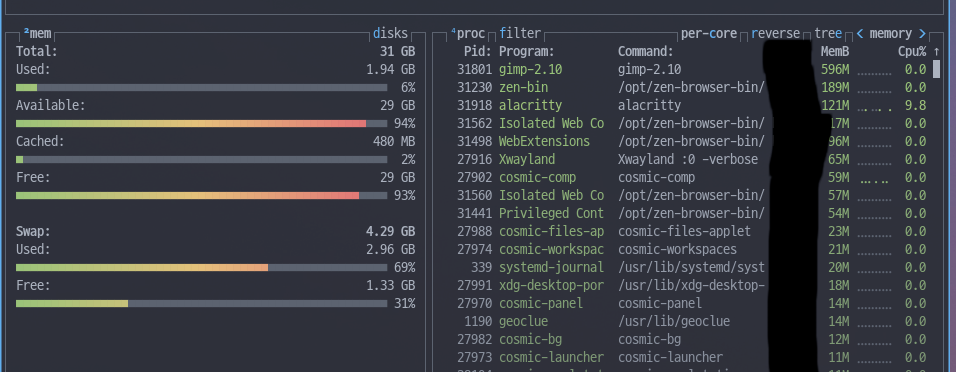Click the MemB column header
The width and height of the screenshot is (956, 372).
coord(835,52)
